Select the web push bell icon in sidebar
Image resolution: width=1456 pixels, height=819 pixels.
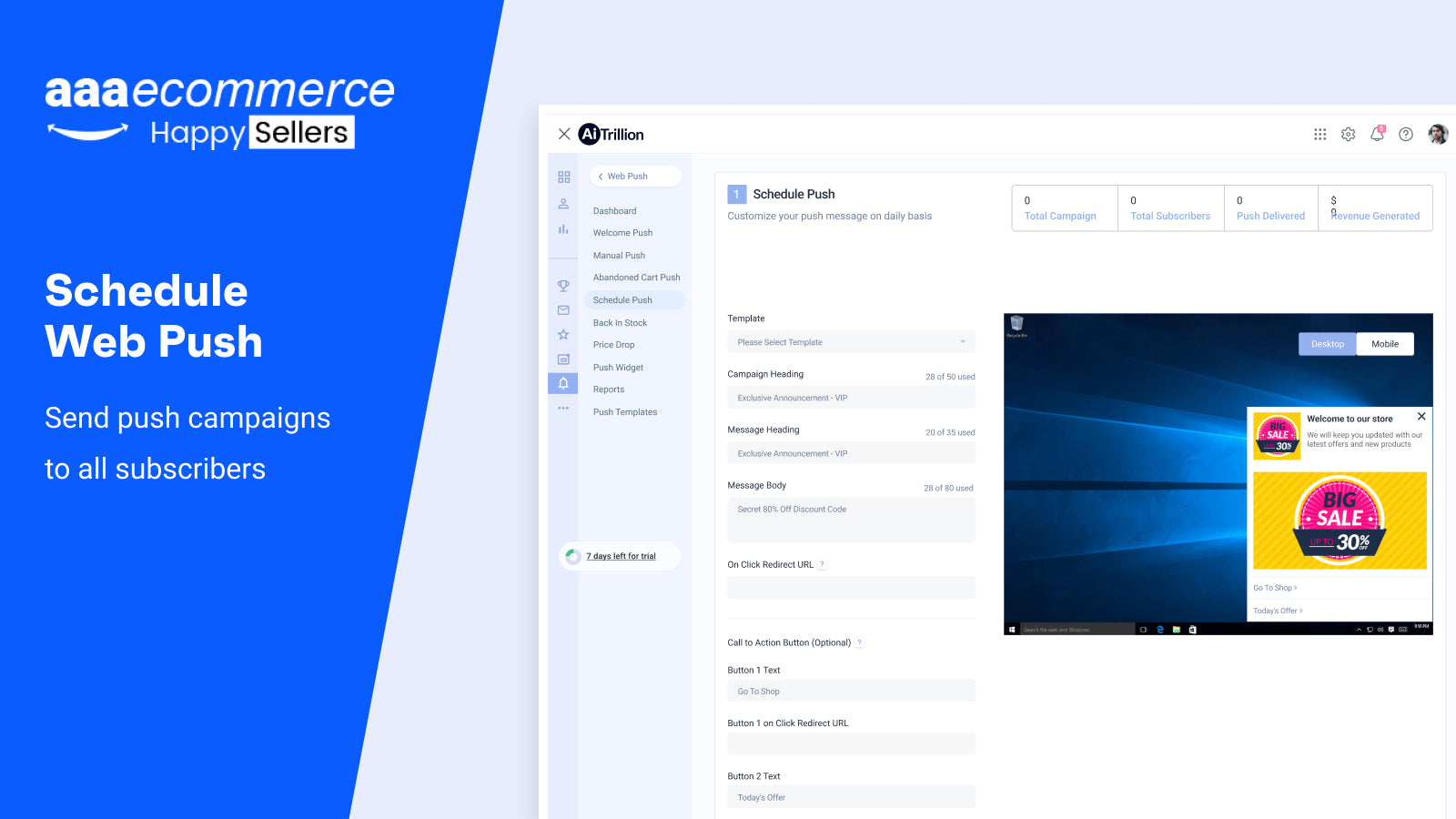[x=562, y=383]
